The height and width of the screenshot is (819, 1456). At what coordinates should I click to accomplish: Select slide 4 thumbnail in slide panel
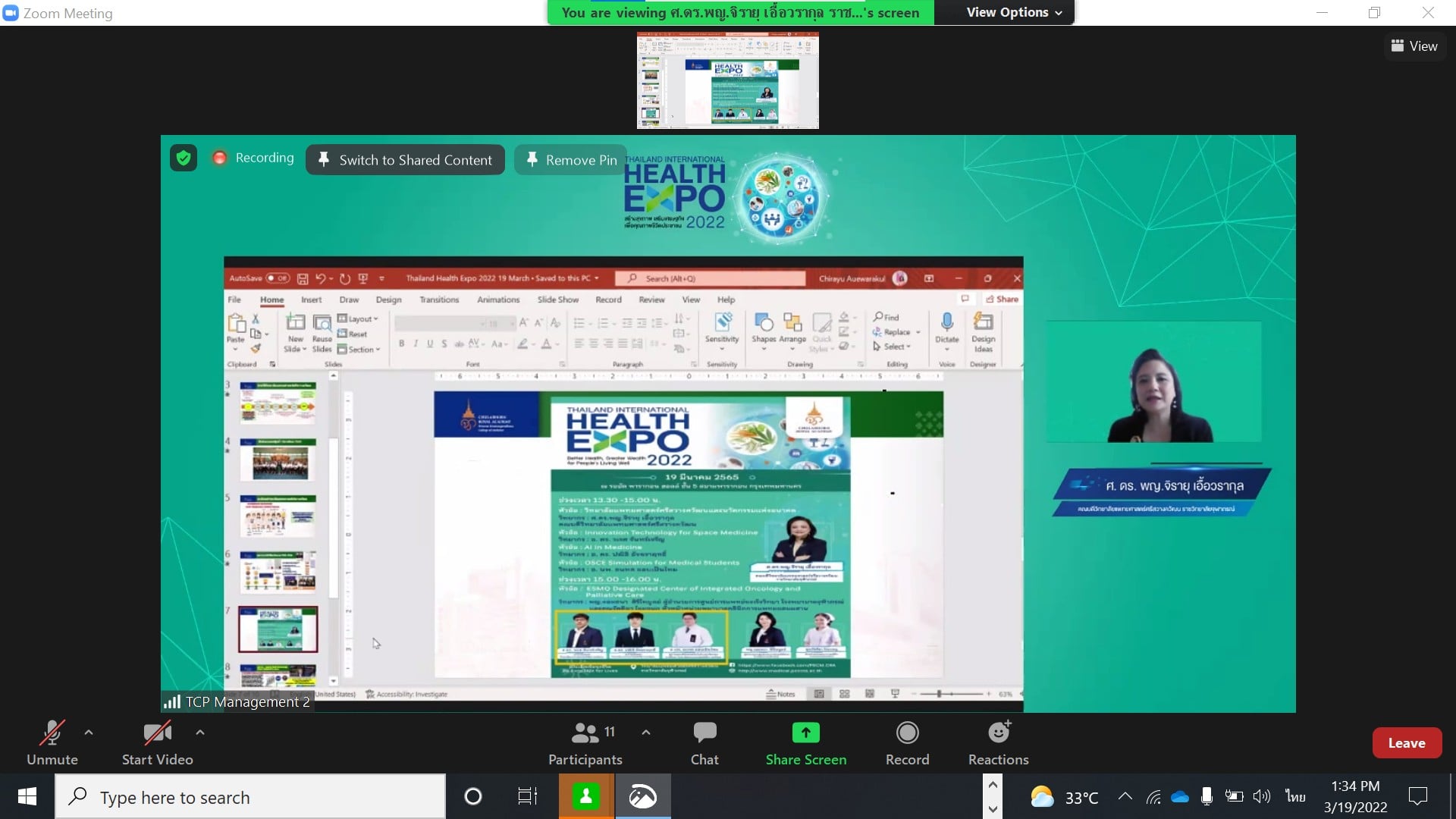pyautogui.click(x=278, y=460)
